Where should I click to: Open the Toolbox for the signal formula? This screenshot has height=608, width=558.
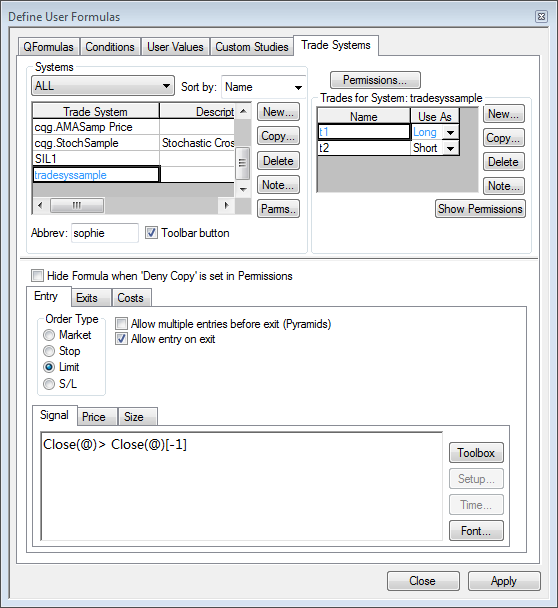[476, 453]
